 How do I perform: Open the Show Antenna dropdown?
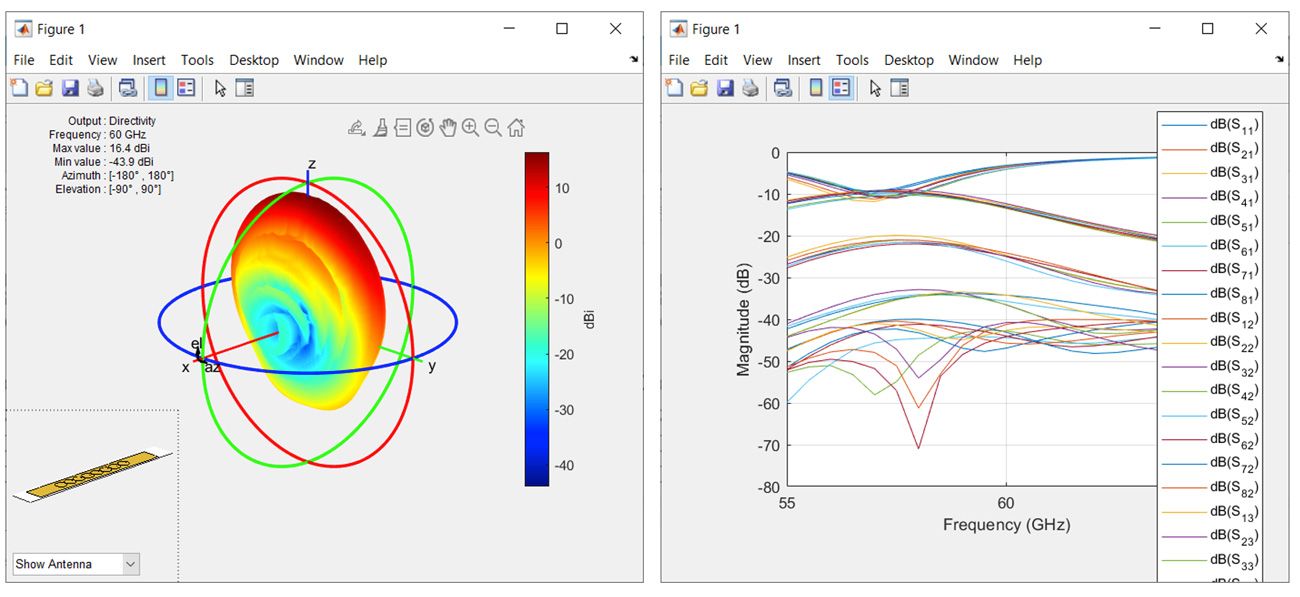(75, 563)
